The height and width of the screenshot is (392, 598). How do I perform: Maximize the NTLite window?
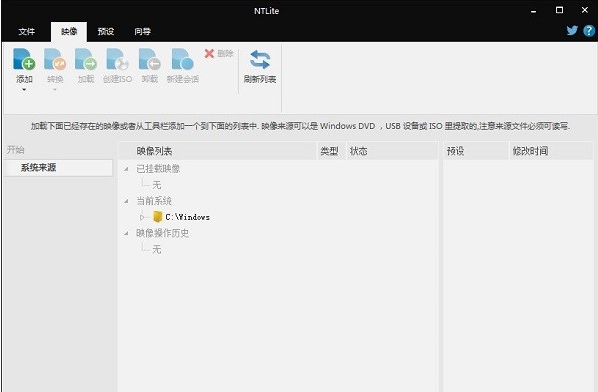(x=559, y=10)
